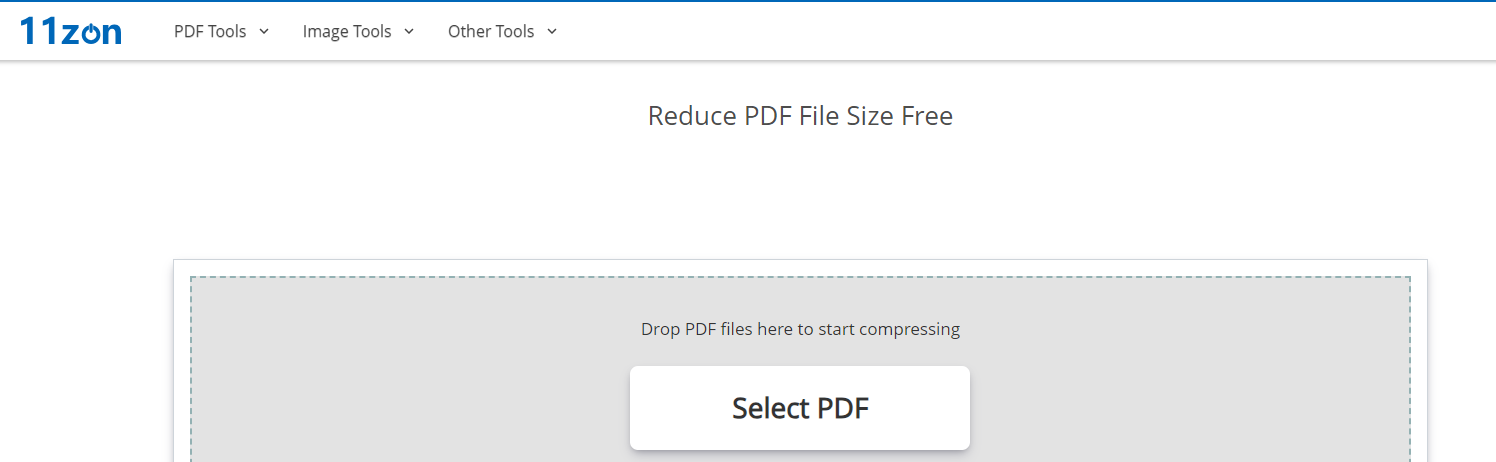
Task: Click the Reduce PDF File Size Free heading
Action: tap(800, 116)
